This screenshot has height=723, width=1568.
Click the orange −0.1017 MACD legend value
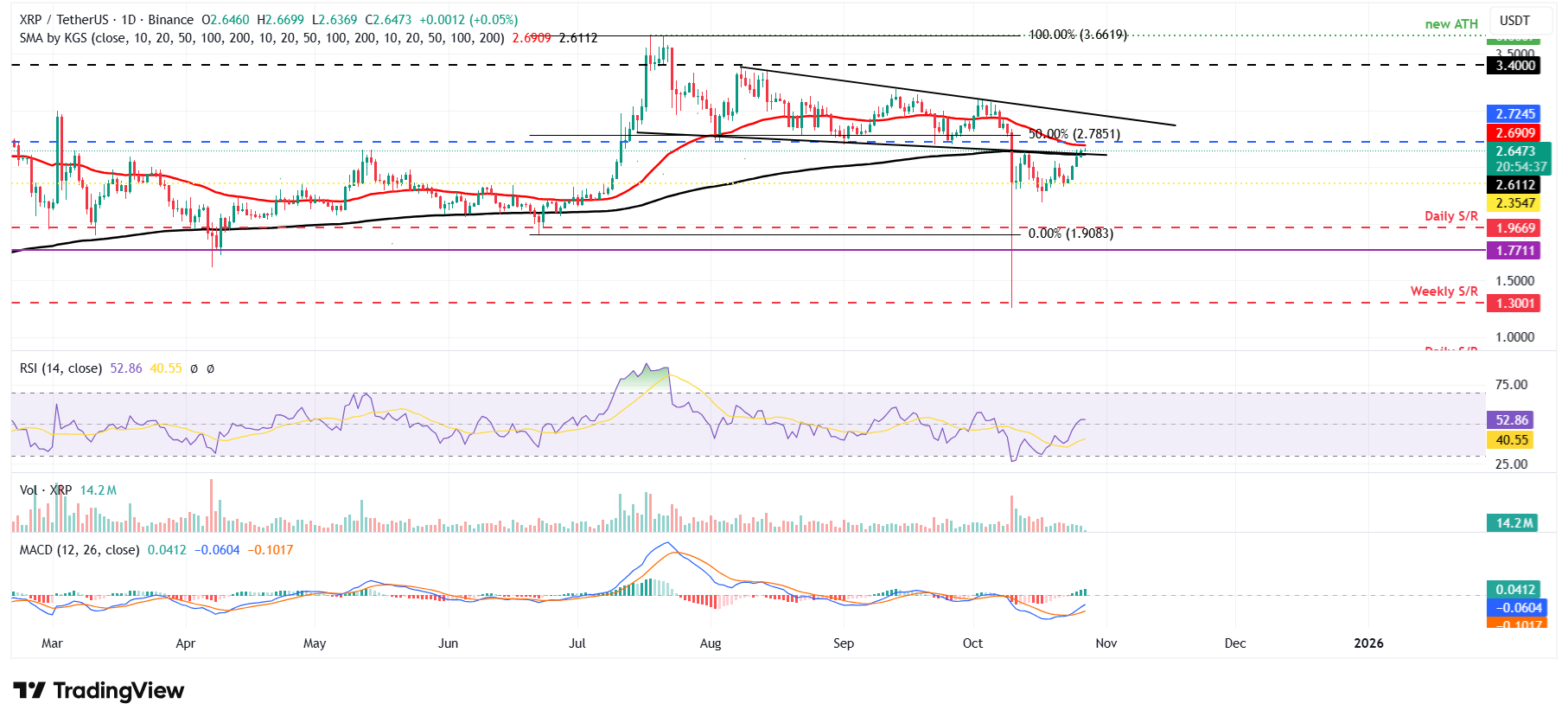[x=271, y=550]
